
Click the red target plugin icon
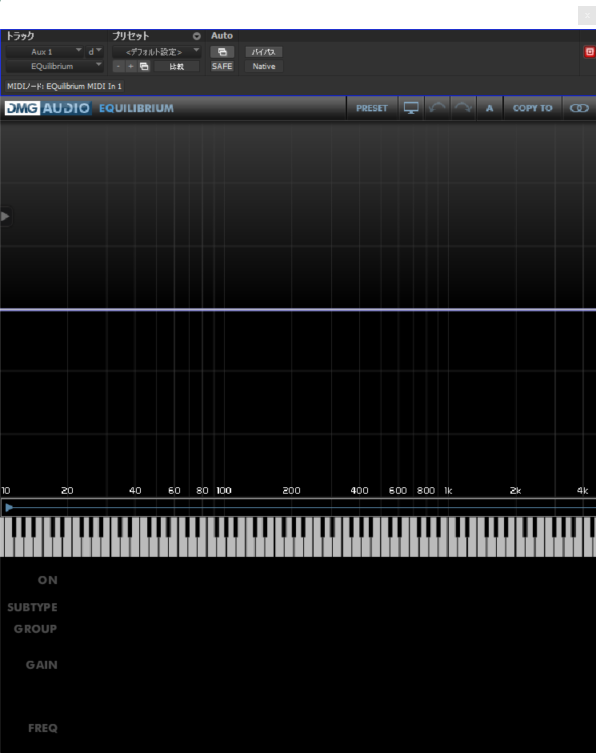tap(589, 52)
